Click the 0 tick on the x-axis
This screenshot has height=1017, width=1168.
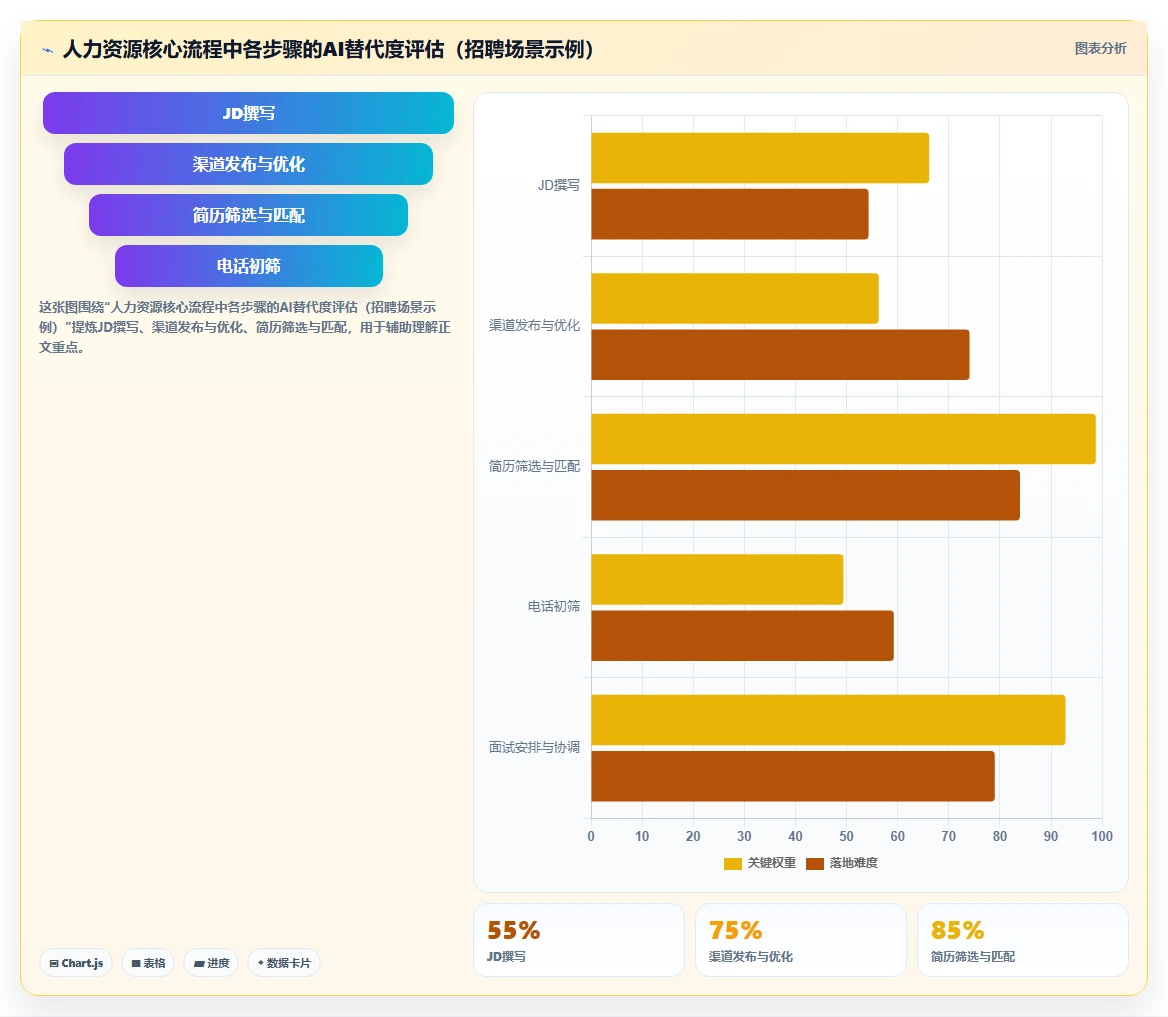tap(591, 836)
